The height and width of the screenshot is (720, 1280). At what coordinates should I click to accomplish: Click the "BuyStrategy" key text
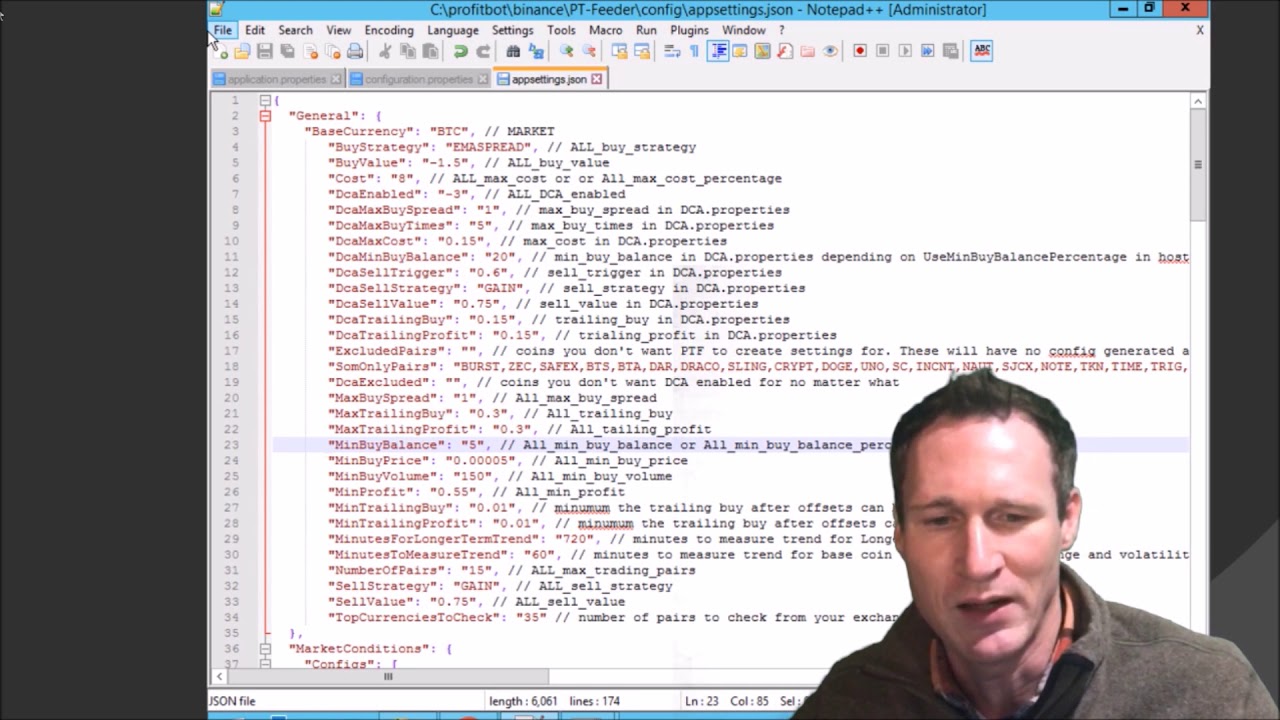pyautogui.click(x=380, y=147)
